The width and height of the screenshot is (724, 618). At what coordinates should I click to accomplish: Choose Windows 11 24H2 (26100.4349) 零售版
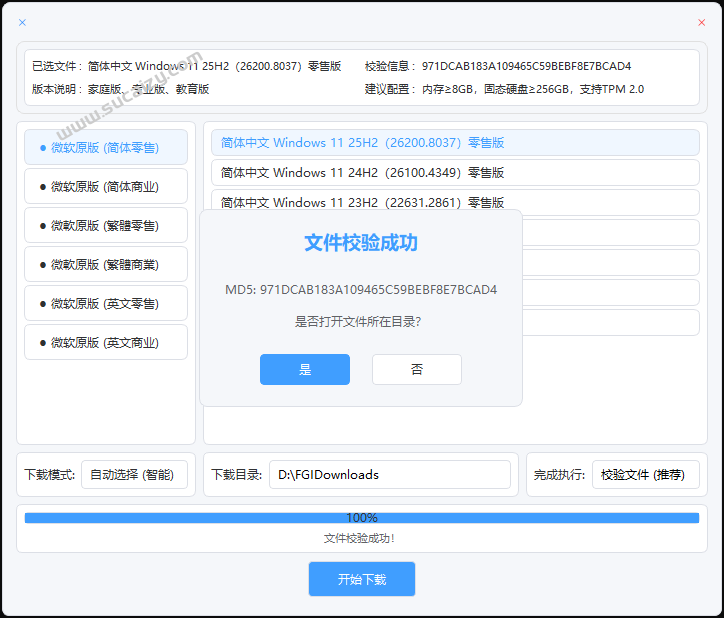(x=455, y=172)
